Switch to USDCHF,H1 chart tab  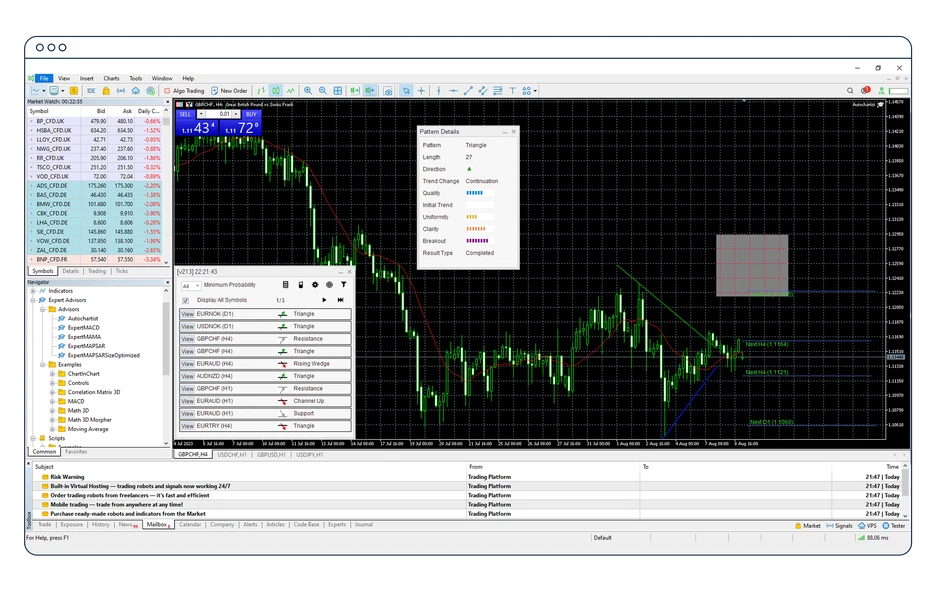pos(232,455)
